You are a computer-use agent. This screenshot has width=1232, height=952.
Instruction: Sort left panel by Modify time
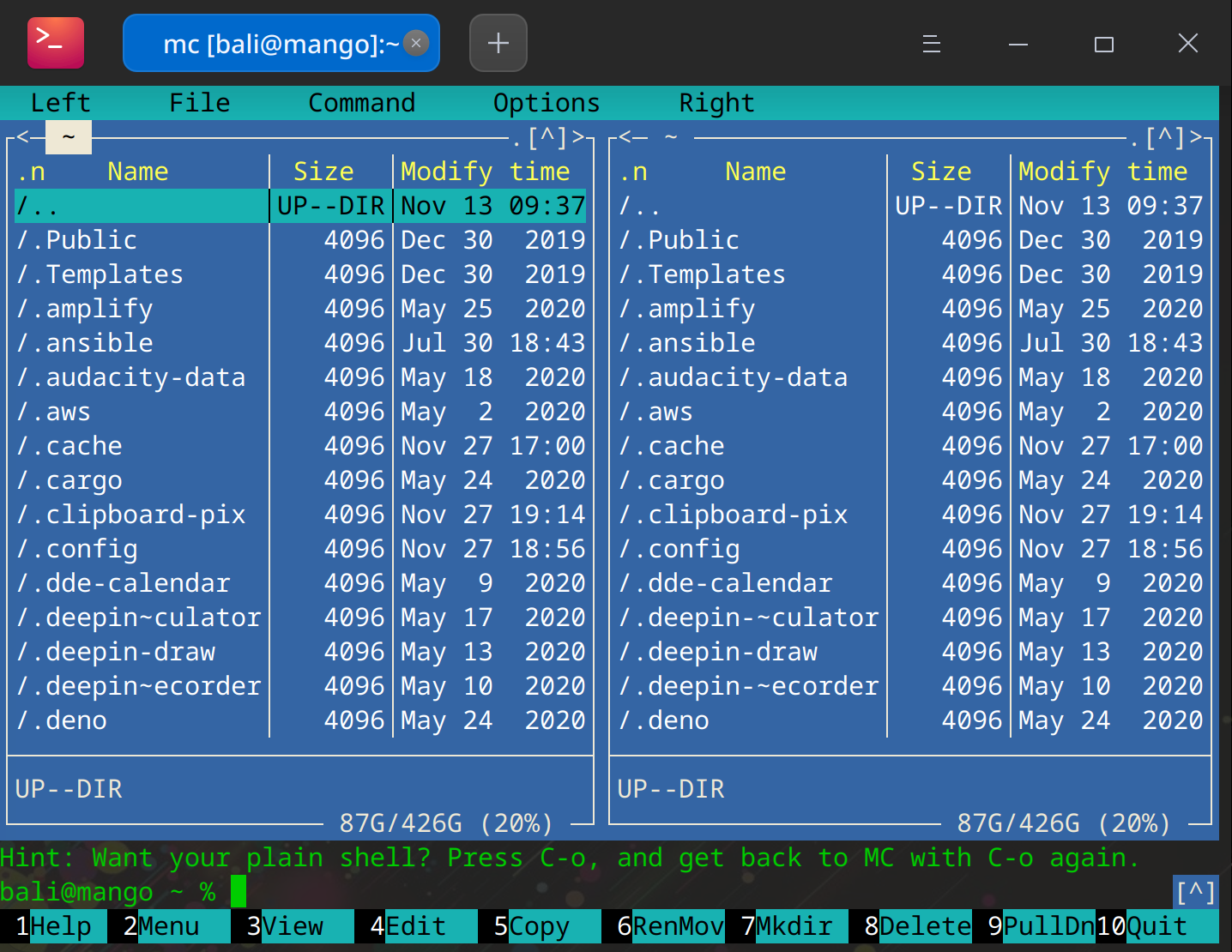tap(486, 172)
